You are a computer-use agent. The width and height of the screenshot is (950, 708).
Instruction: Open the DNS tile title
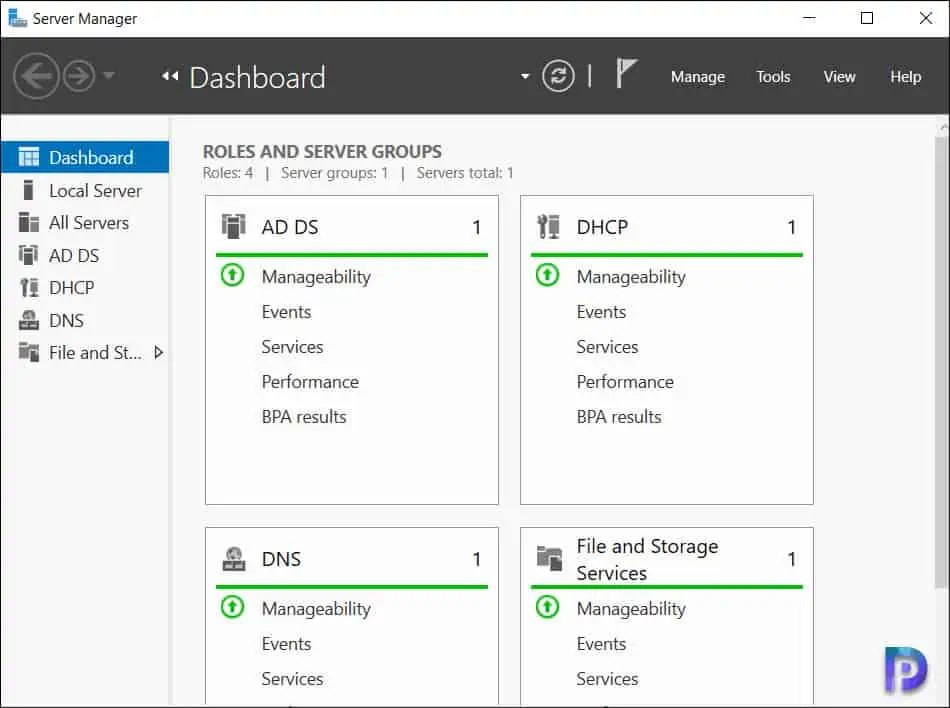pos(281,559)
